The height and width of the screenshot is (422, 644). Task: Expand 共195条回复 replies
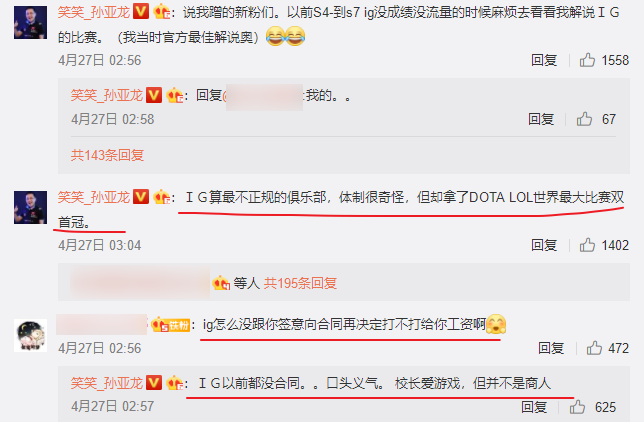click(x=300, y=283)
